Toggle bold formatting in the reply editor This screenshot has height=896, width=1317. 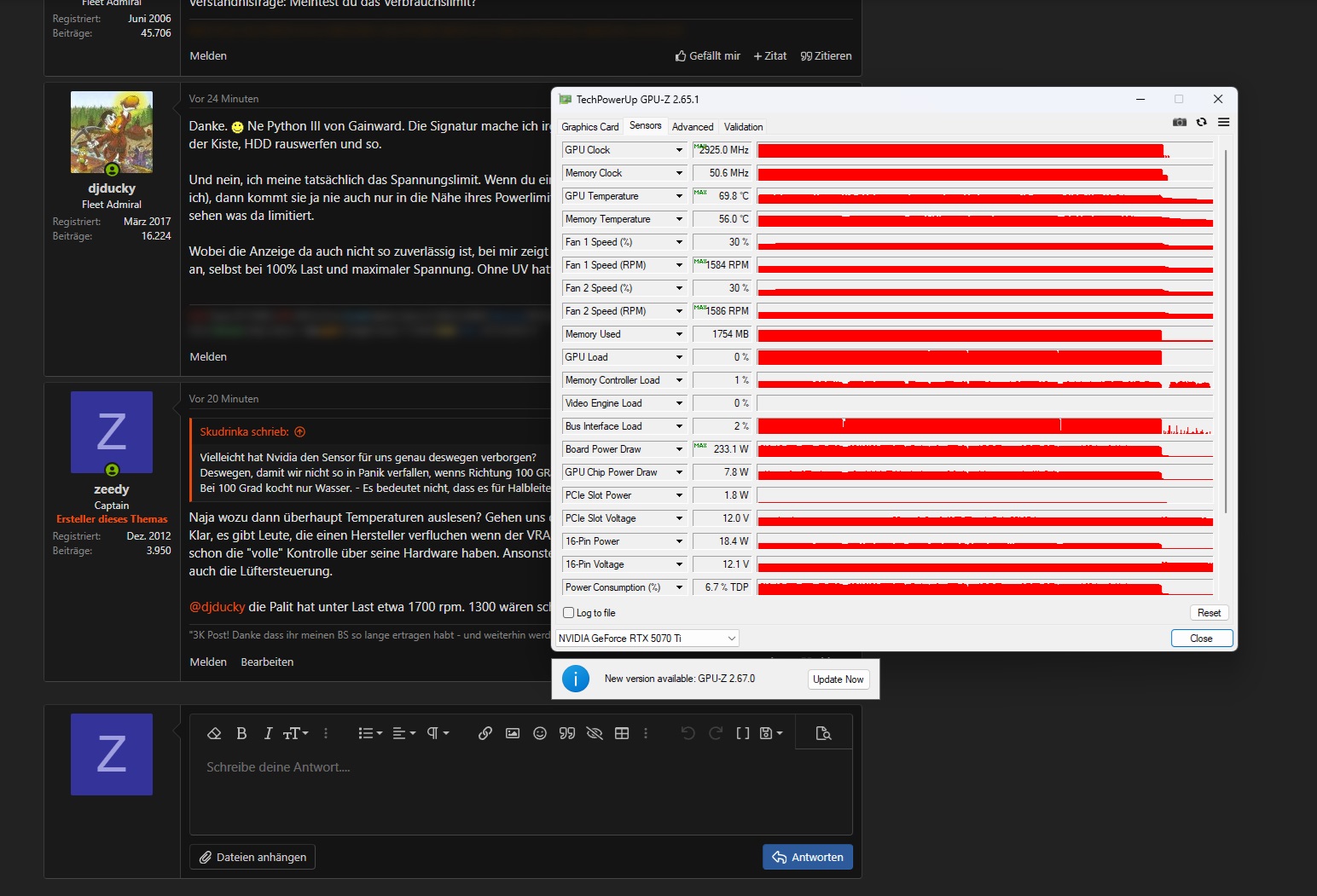241,733
